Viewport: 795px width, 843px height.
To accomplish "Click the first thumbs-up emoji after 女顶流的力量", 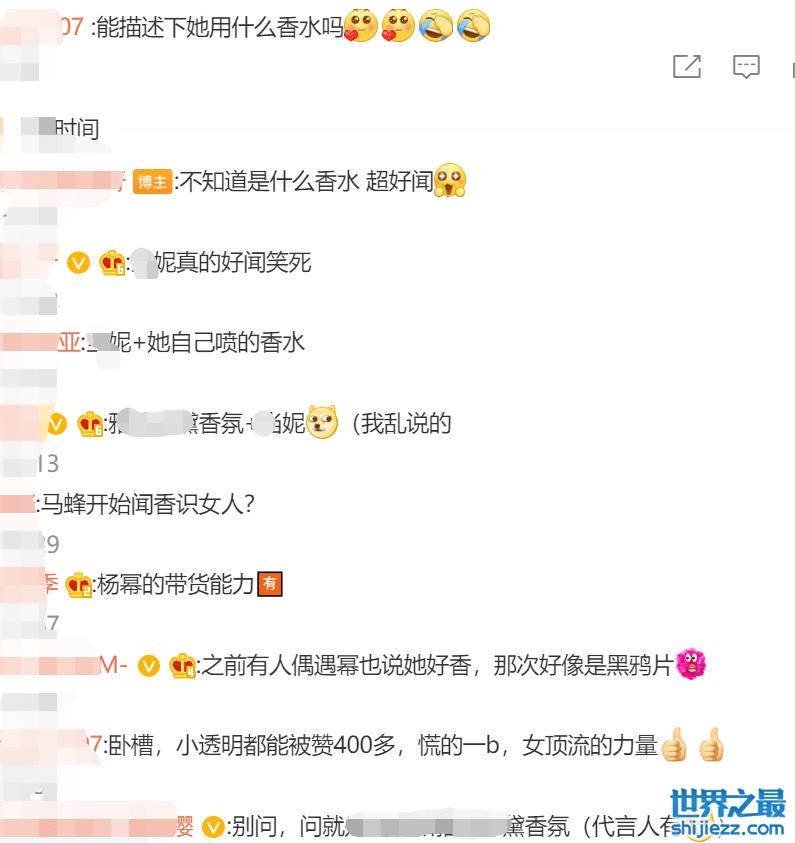I will coord(674,744).
